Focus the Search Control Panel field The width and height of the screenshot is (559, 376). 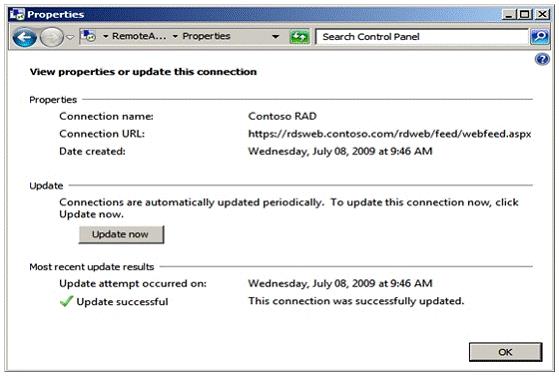(422, 37)
